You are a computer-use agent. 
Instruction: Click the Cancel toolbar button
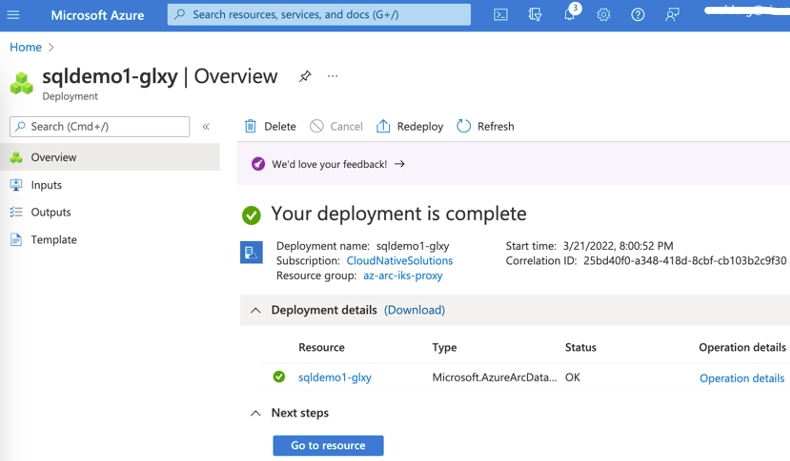coord(336,126)
